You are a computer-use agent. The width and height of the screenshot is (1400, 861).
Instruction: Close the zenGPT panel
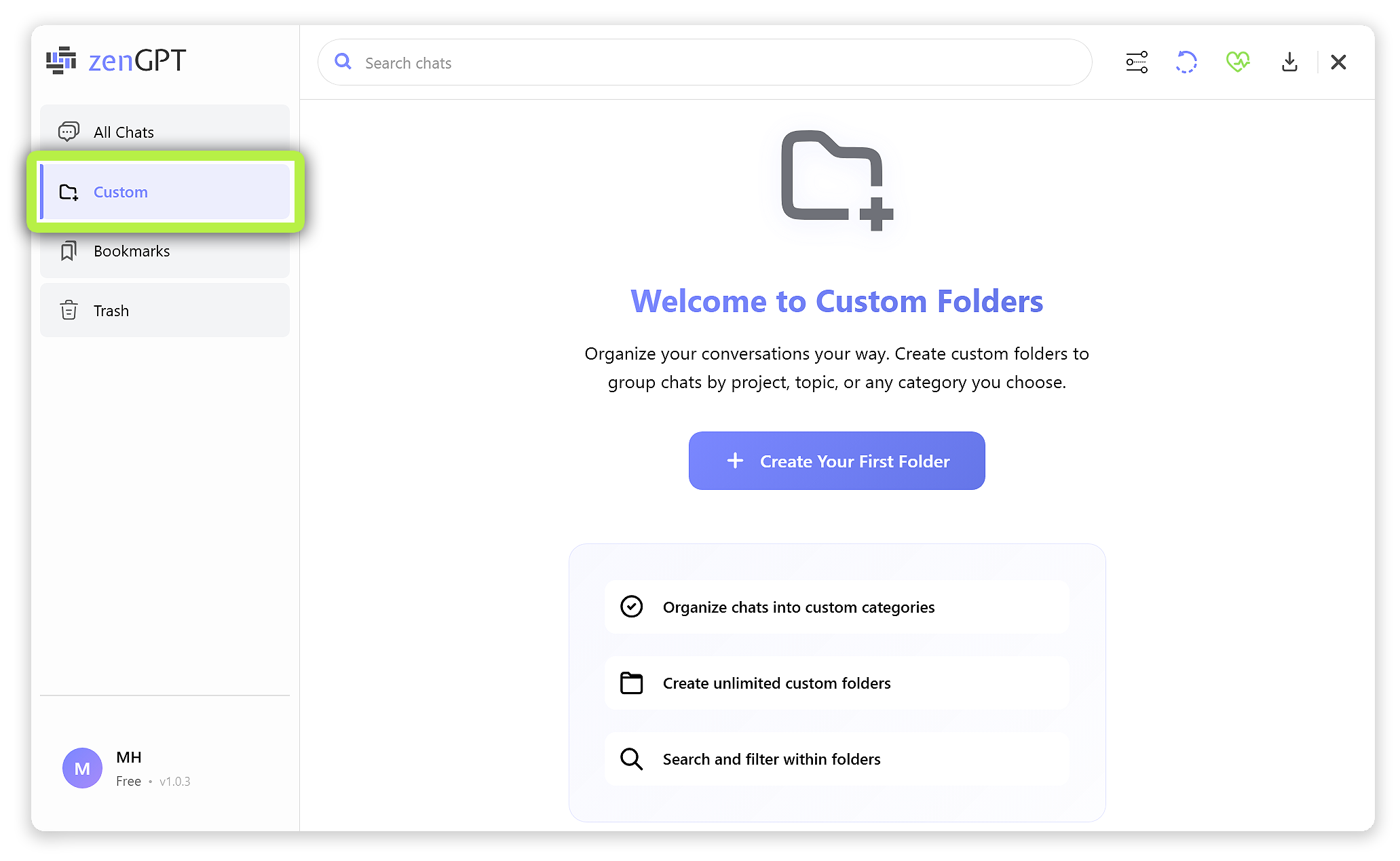1338,62
